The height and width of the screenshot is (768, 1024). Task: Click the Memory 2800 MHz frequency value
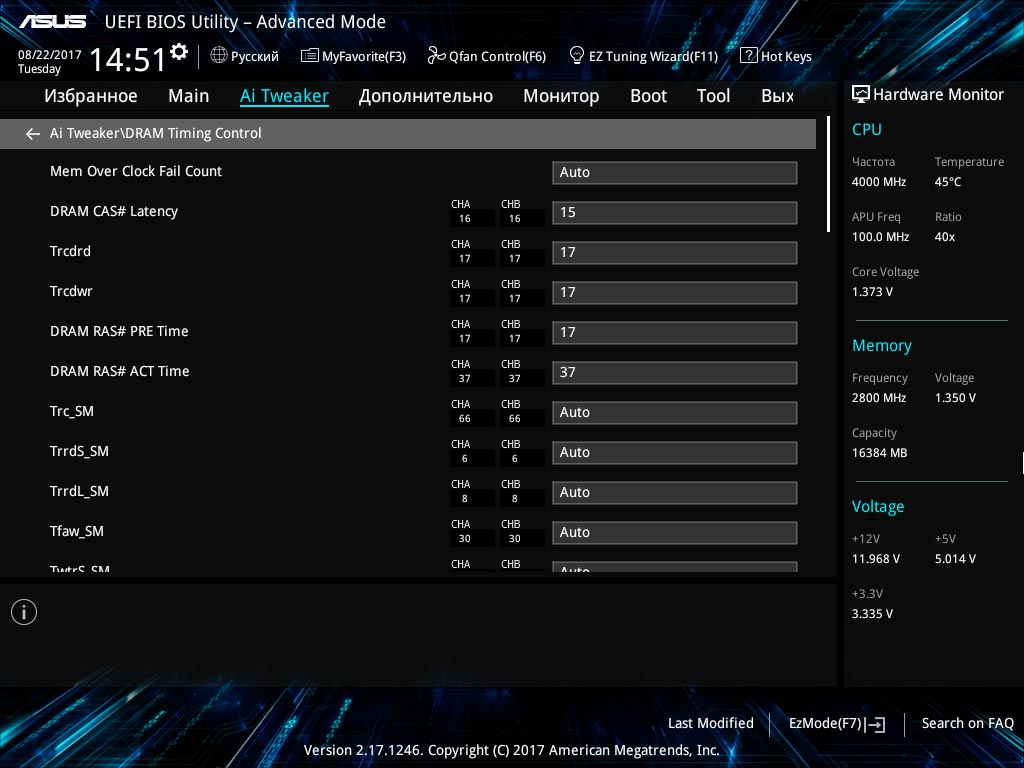click(878, 398)
